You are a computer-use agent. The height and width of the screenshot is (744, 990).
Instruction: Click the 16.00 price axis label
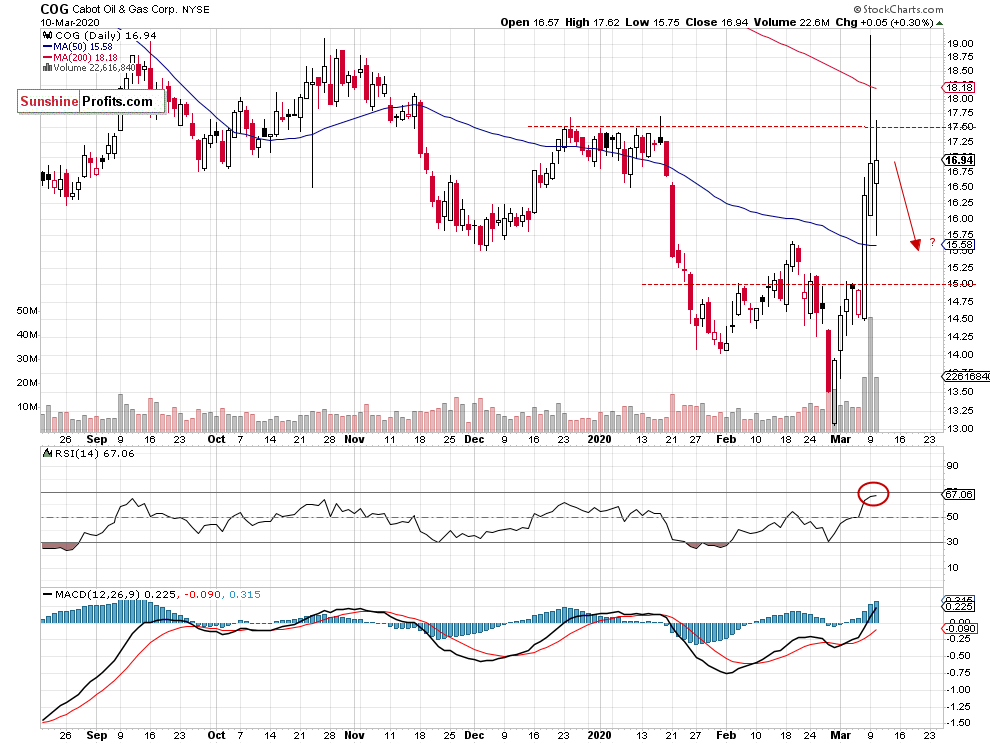tap(960, 219)
